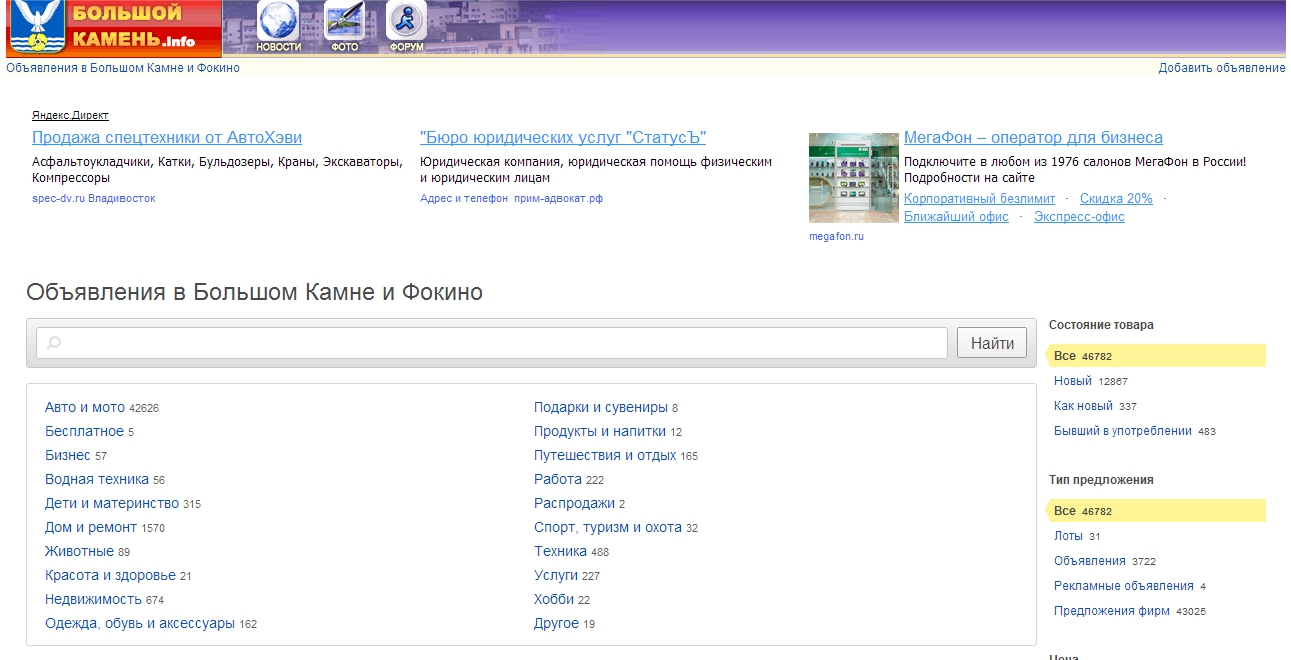Click the search text input field
This screenshot has height=660, width=1291.
pyautogui.click(x=492, y=343)
